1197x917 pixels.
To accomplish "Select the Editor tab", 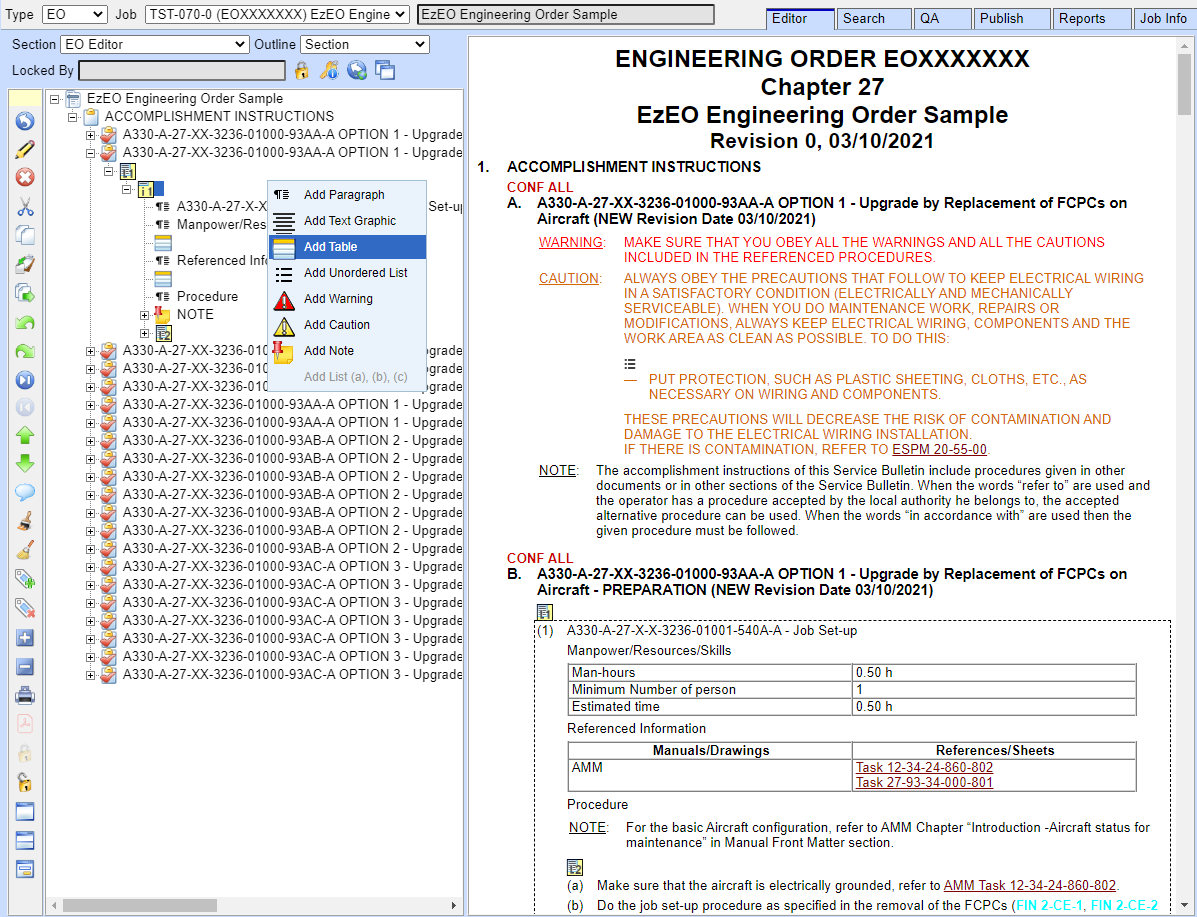I will 800,18.
